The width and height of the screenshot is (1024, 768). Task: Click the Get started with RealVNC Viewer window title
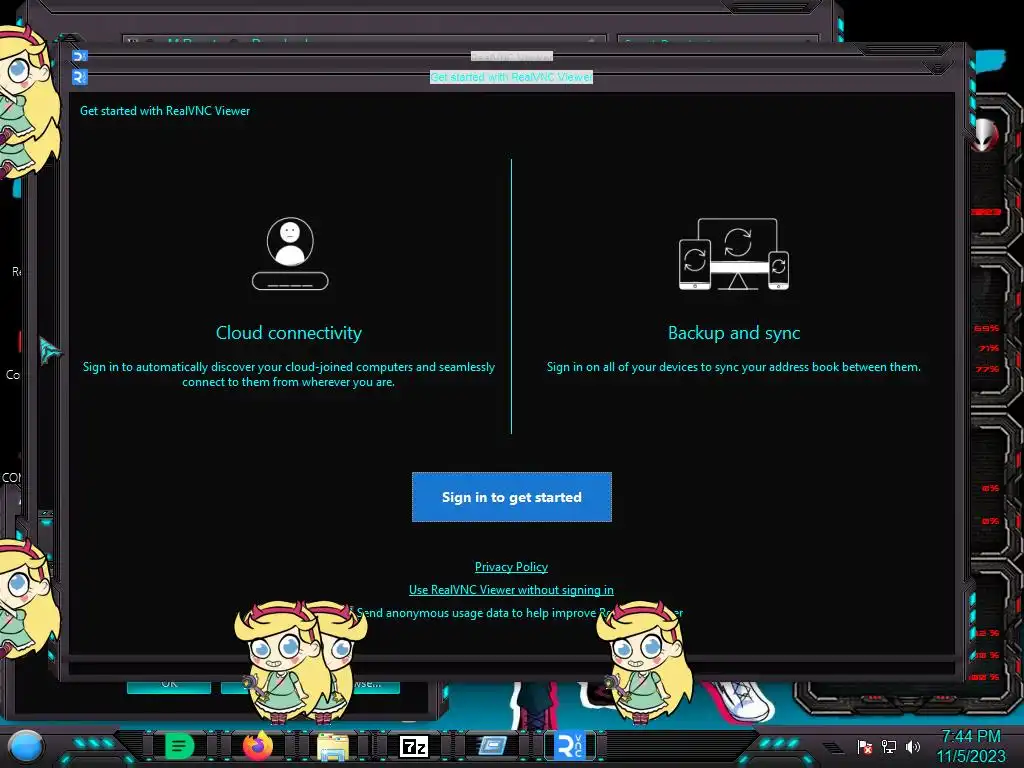pyautogui.click(x=511, y=77)
